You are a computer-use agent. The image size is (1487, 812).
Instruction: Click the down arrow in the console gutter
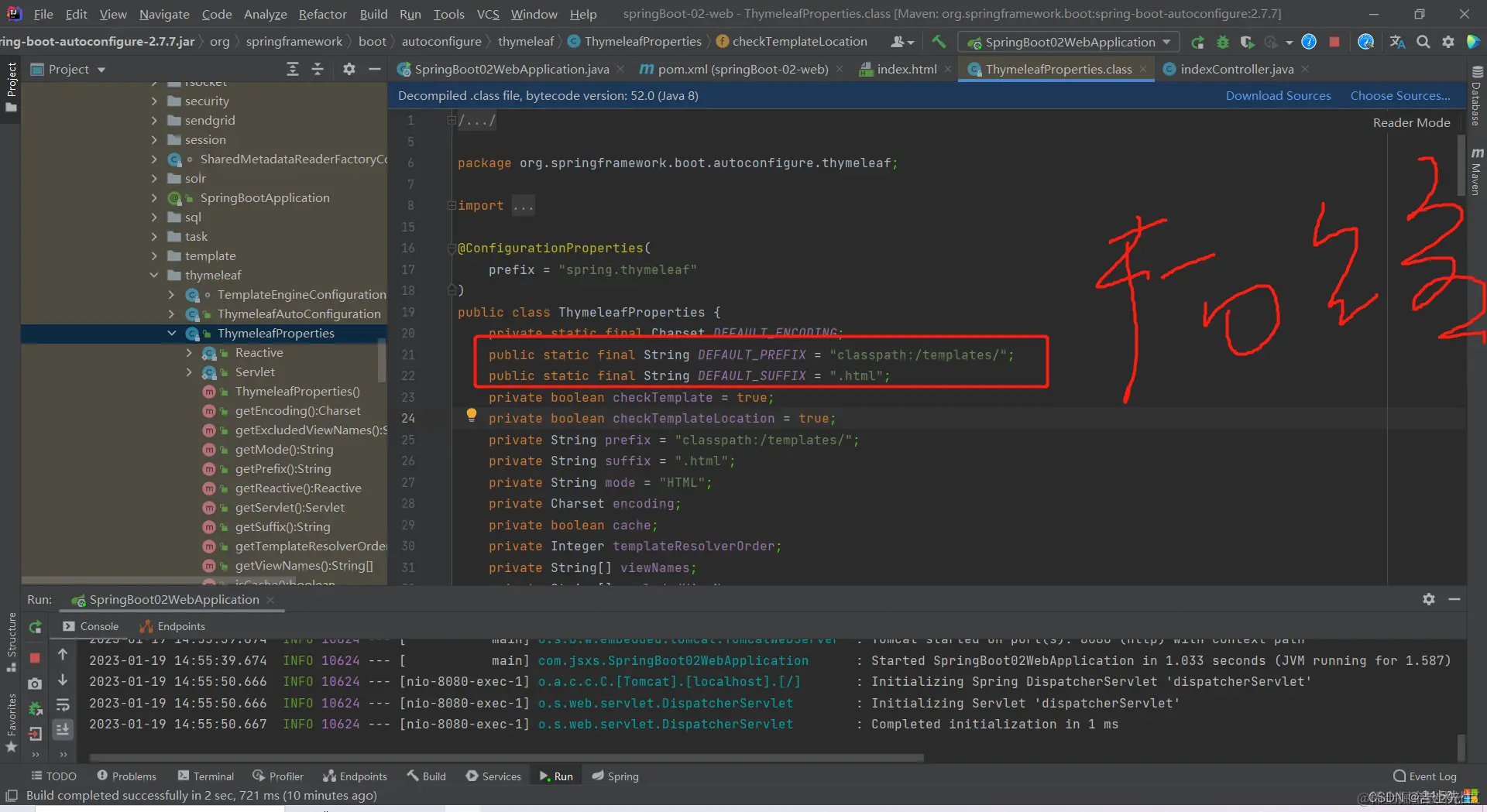coord(63,680)
